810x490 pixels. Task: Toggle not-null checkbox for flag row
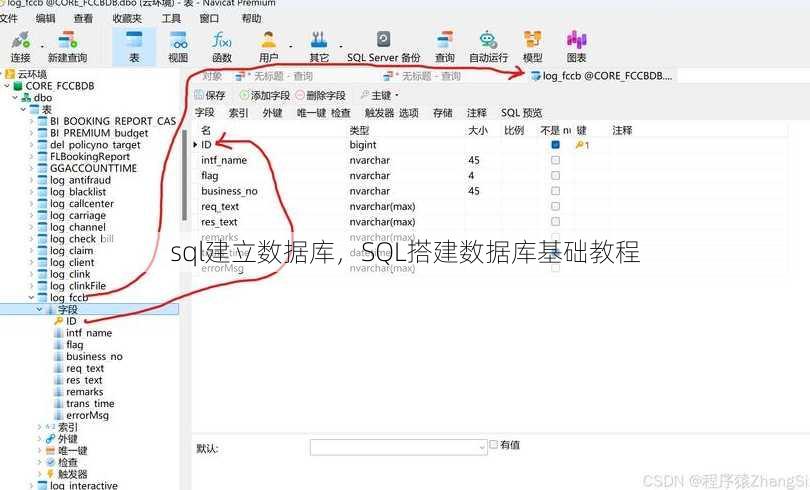(555, 176)
